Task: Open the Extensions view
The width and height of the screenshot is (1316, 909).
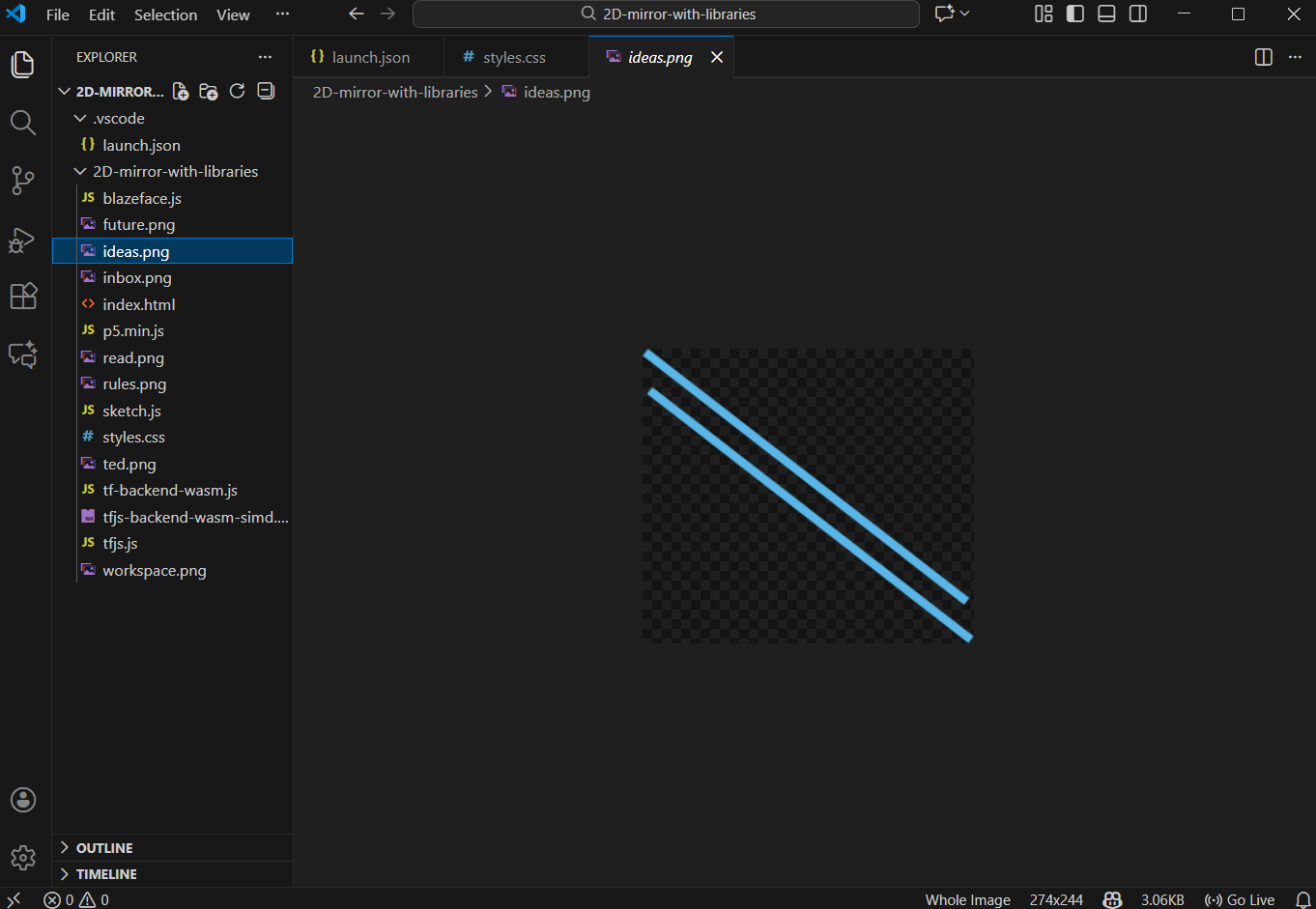Action: [x=23, y=297]
